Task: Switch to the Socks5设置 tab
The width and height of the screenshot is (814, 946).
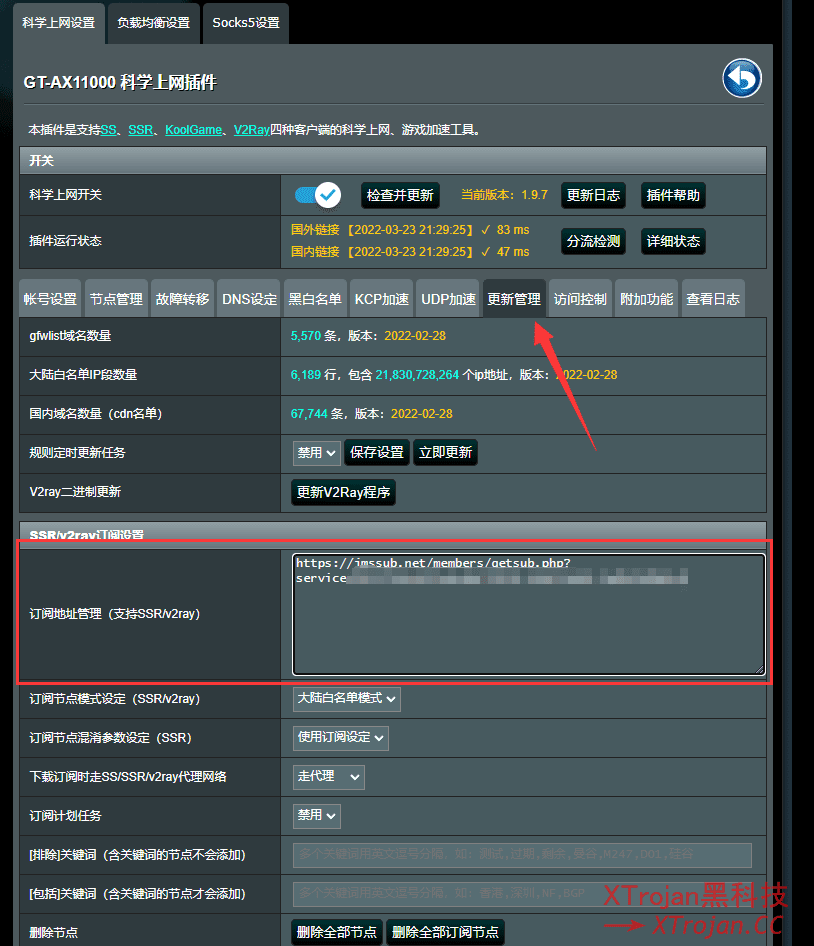Action: (246, 23)
